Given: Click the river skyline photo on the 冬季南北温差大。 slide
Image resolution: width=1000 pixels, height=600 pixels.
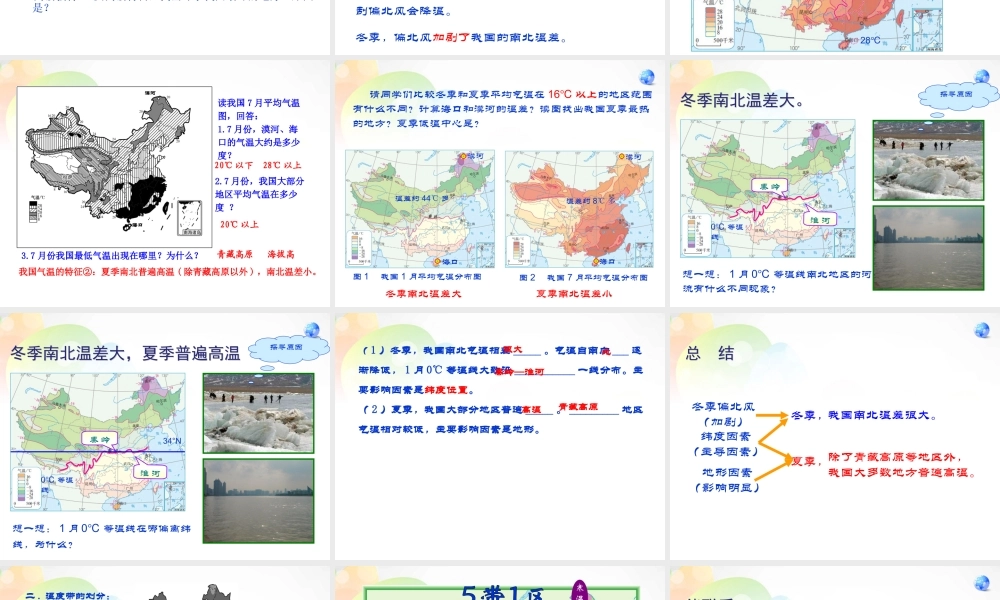Looking at the screenshot, I should tap(928, 248).
